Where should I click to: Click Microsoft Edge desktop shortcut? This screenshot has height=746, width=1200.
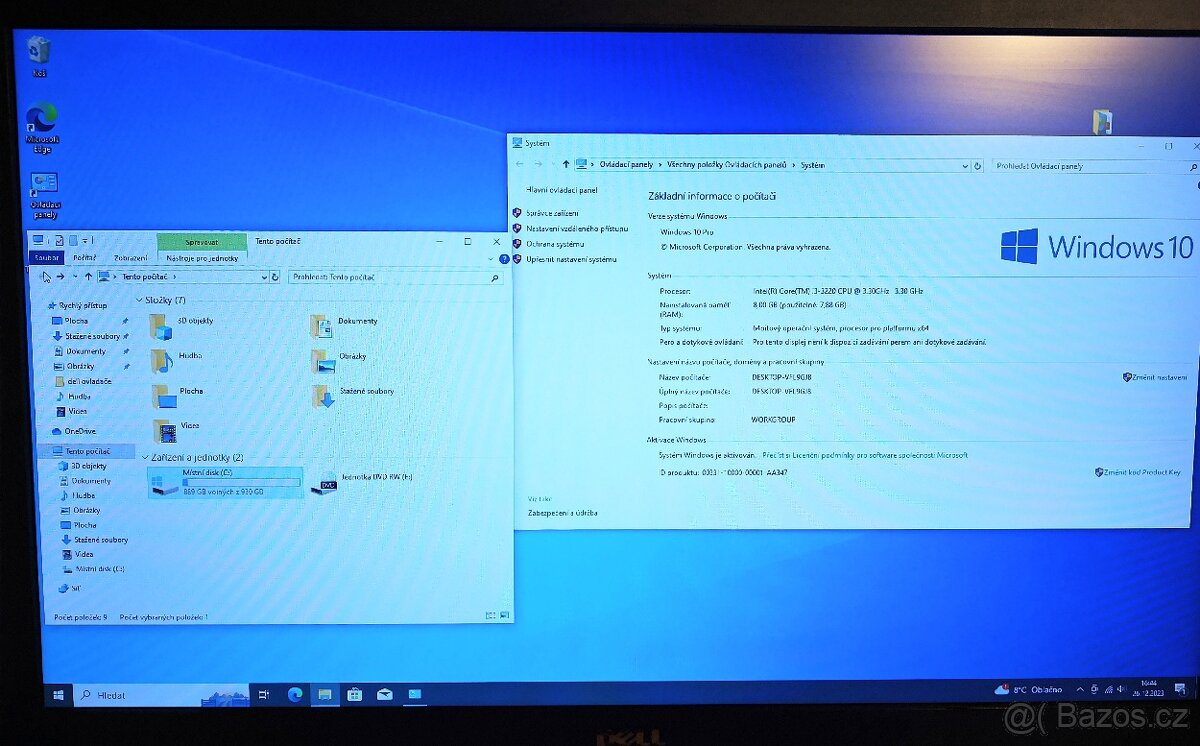tap(41, 124)
